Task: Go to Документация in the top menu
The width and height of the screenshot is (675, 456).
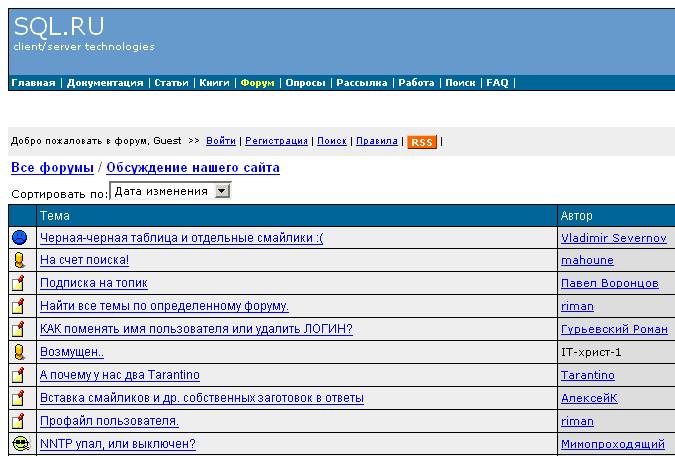Action: (x=105, y=83)
